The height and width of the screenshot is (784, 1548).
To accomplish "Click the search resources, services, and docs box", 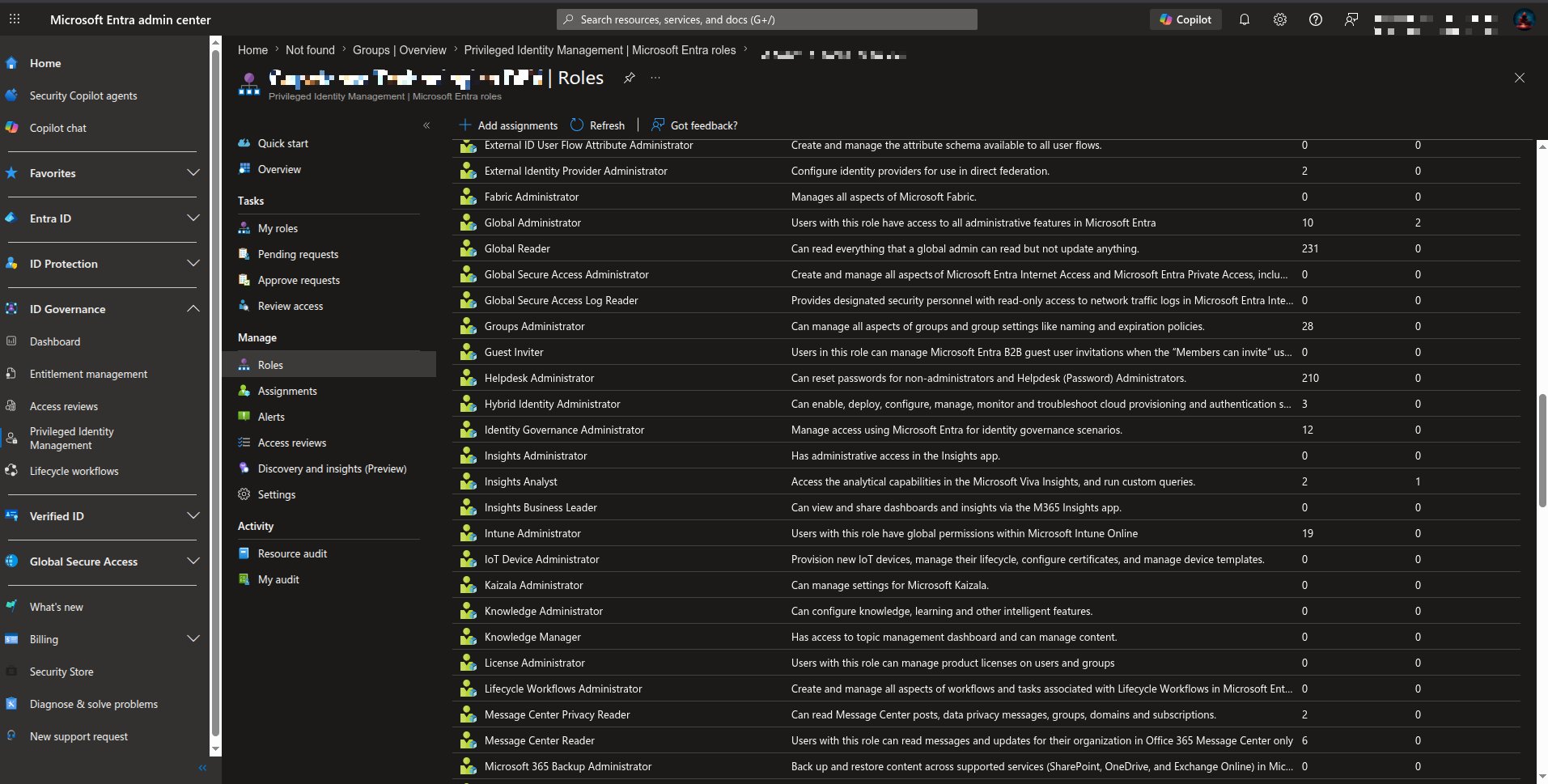I will pyautogui.click(x=767, y=19).
